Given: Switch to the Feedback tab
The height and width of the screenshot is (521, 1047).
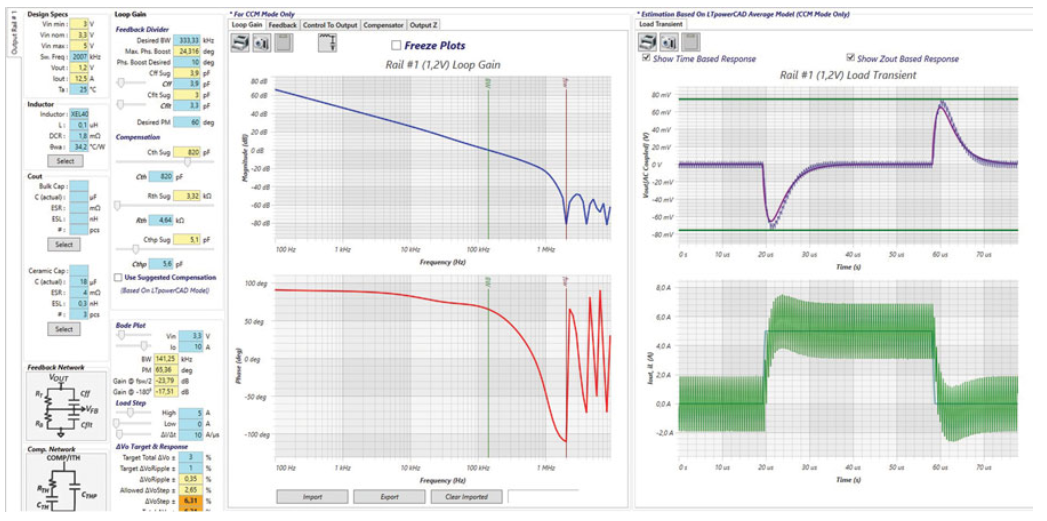Looking at the screenshot, I should (283, 23).
